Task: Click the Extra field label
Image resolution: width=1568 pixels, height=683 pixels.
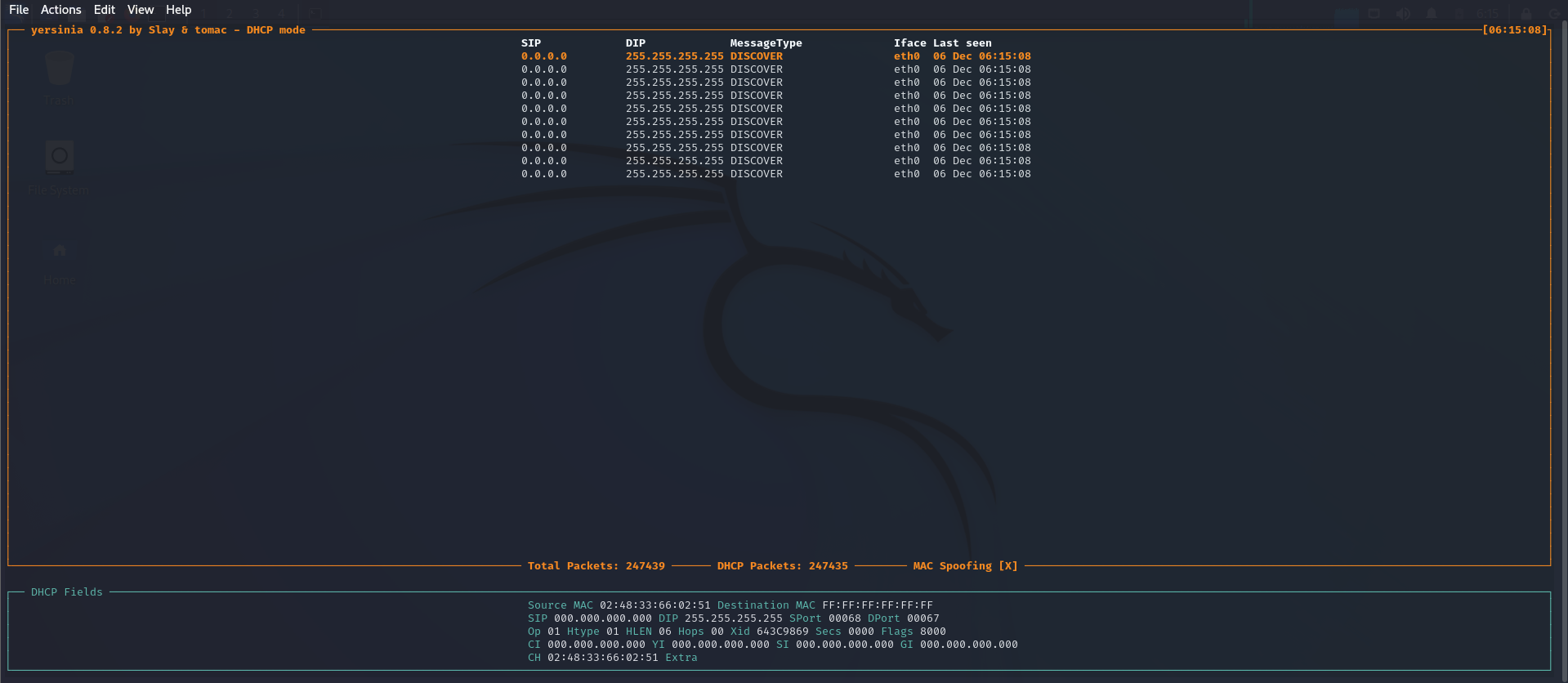Action: tap(681, 658)
